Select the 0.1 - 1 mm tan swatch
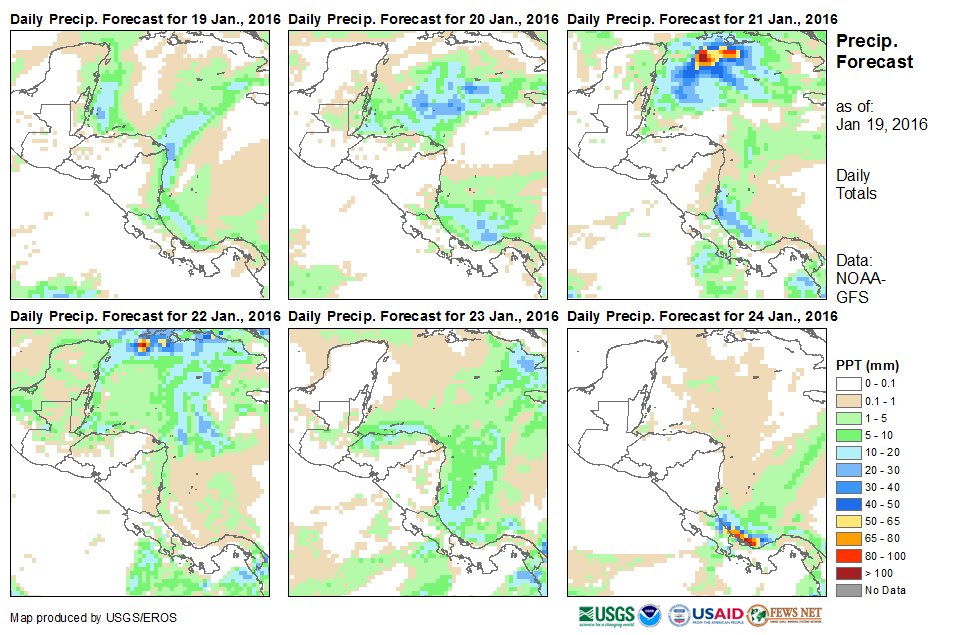Viewport: 970px width, 635px height. click(x=849, y=400)
